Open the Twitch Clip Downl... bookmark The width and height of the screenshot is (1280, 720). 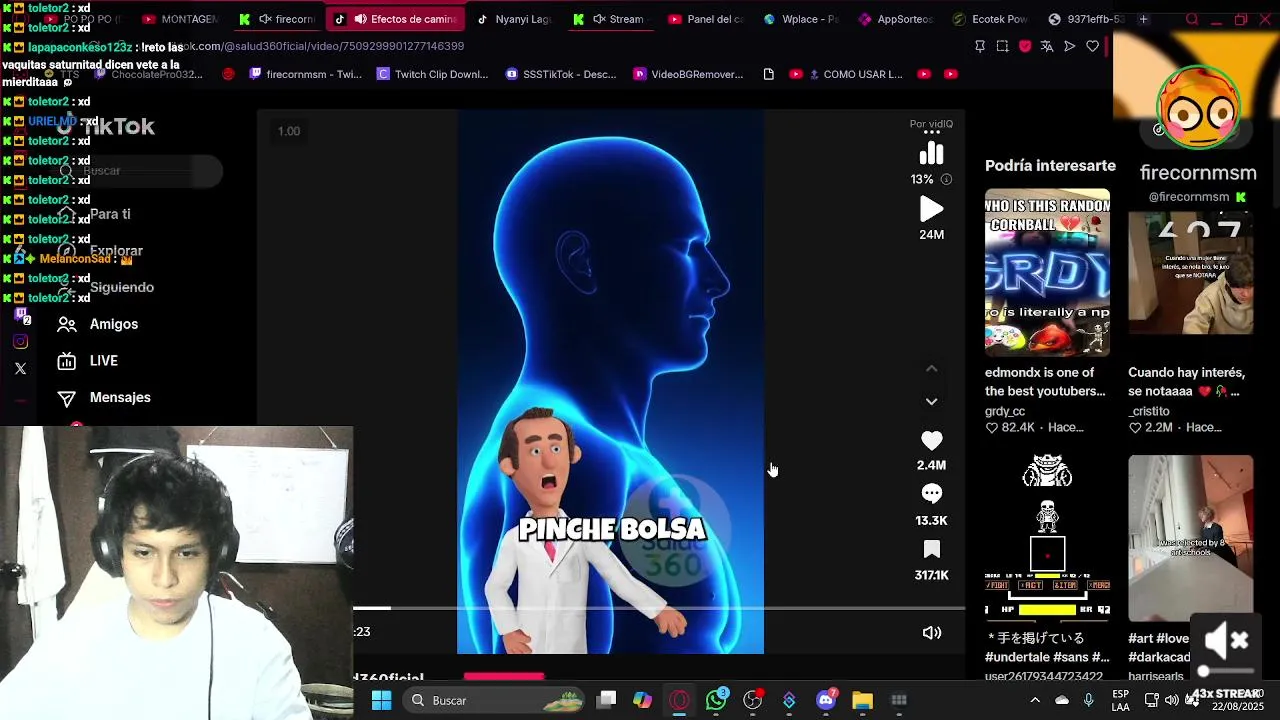(432, 74)
